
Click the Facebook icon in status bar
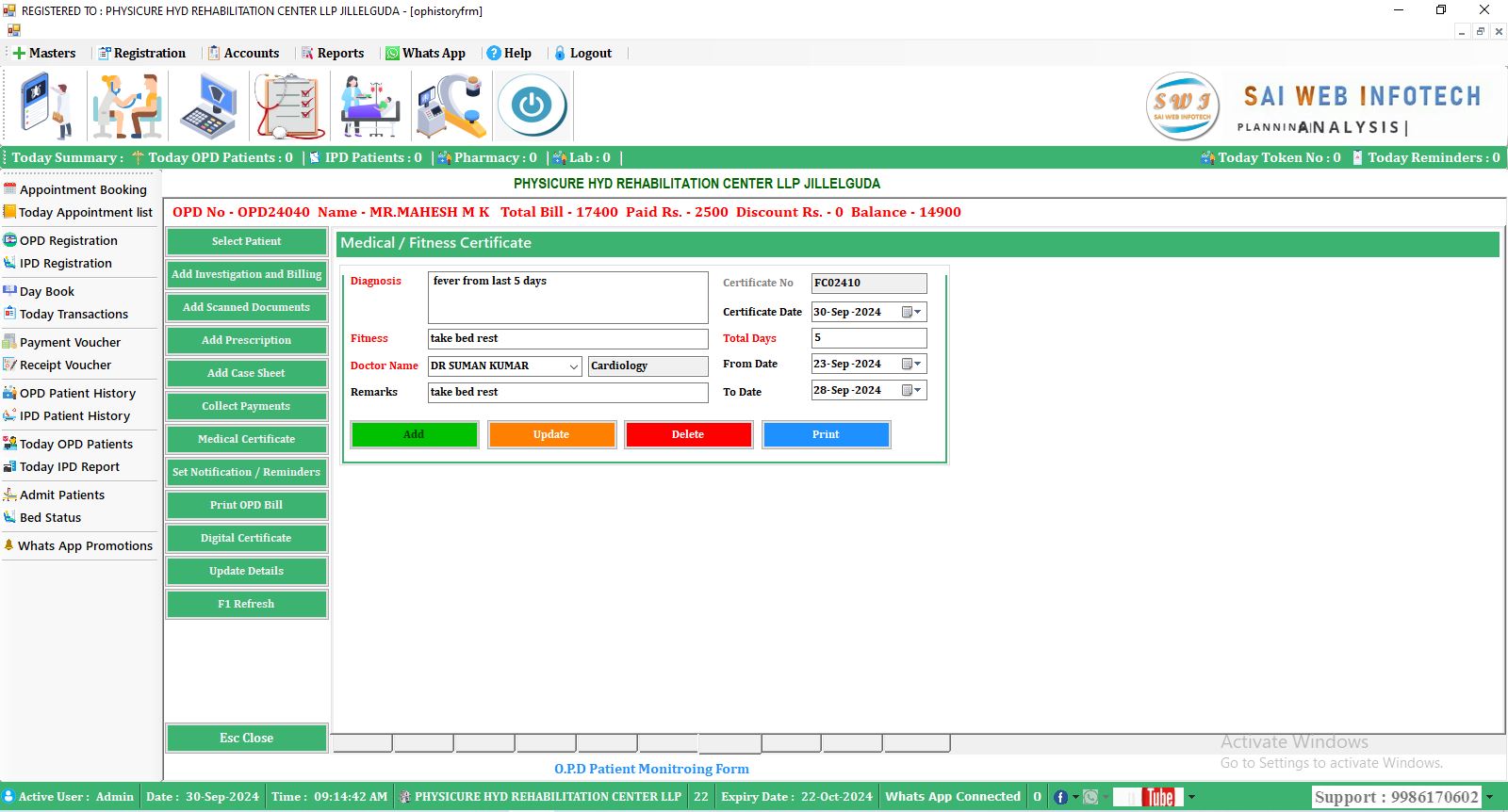point(1060,797)
